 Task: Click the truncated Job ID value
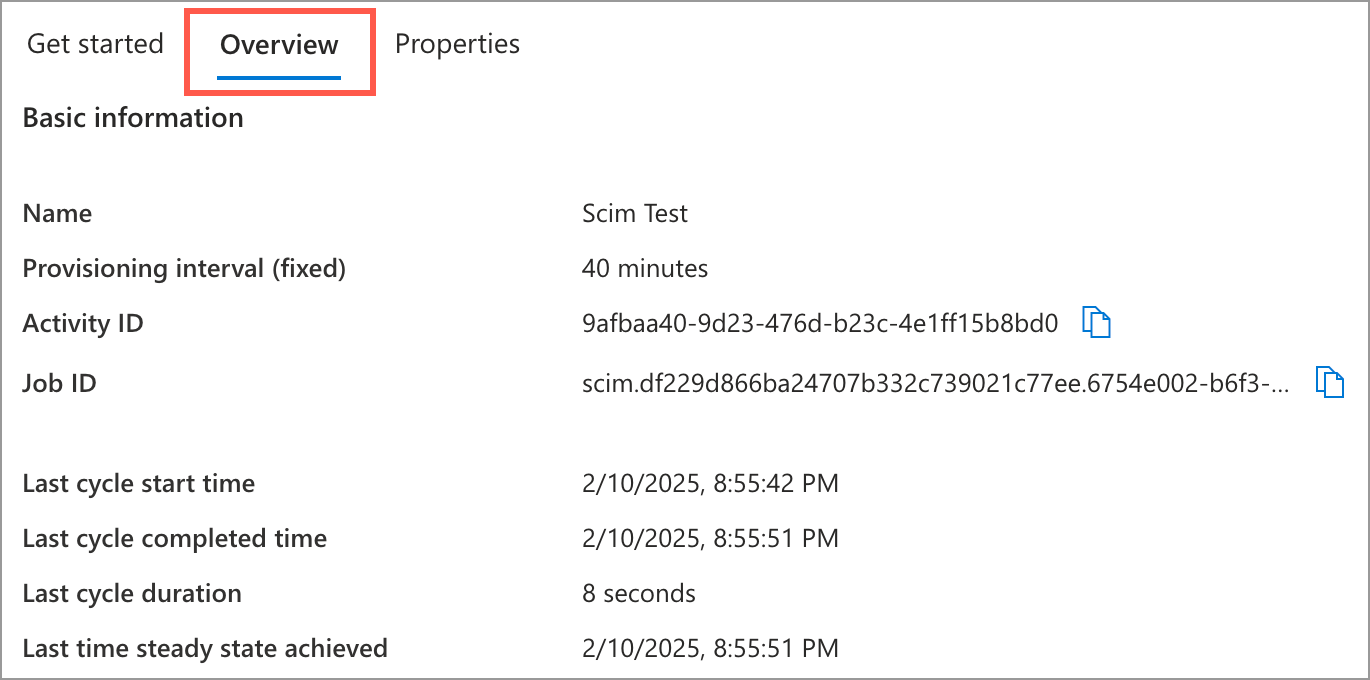(x=935, y=383)
